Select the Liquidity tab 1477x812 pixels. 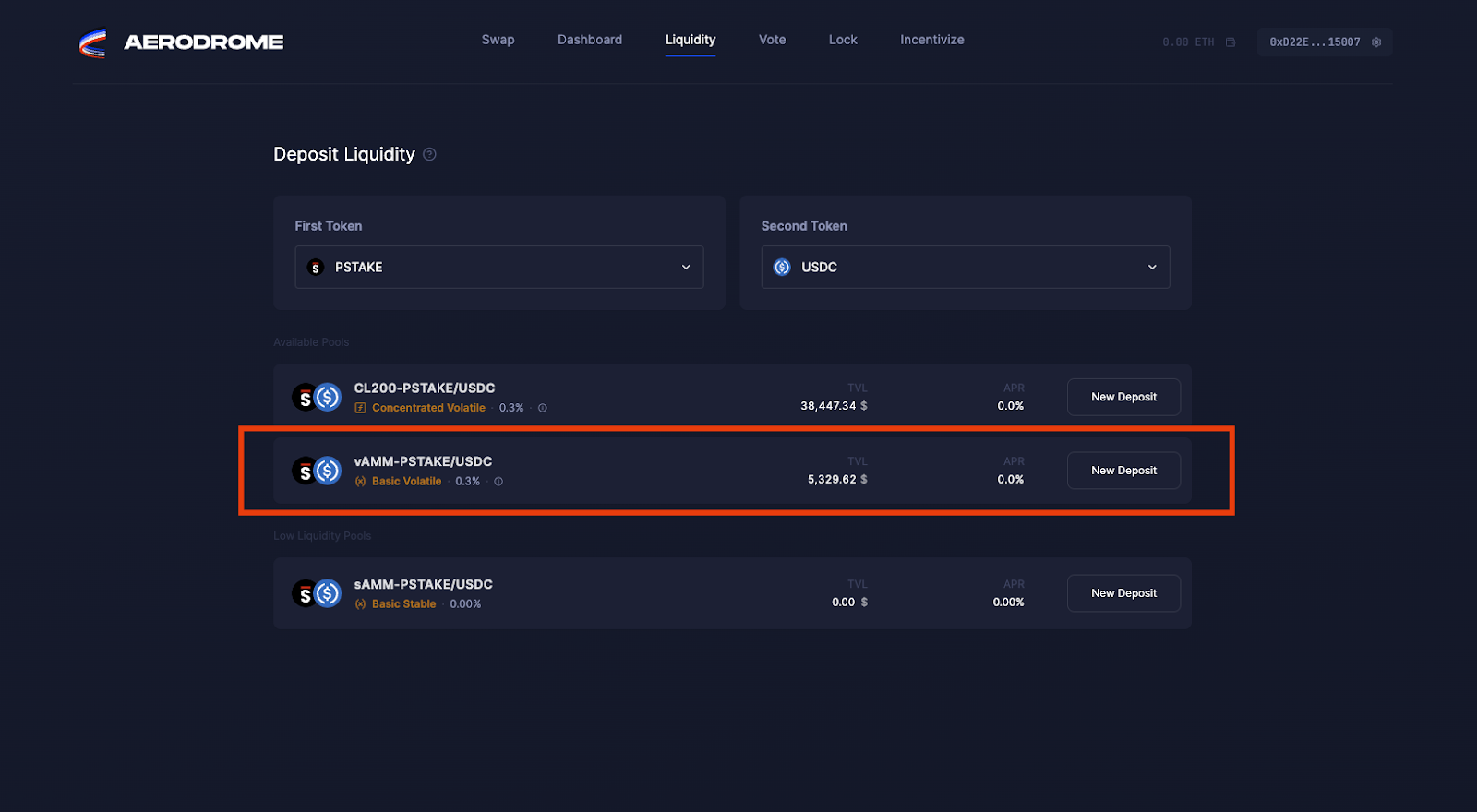point(690,40)
